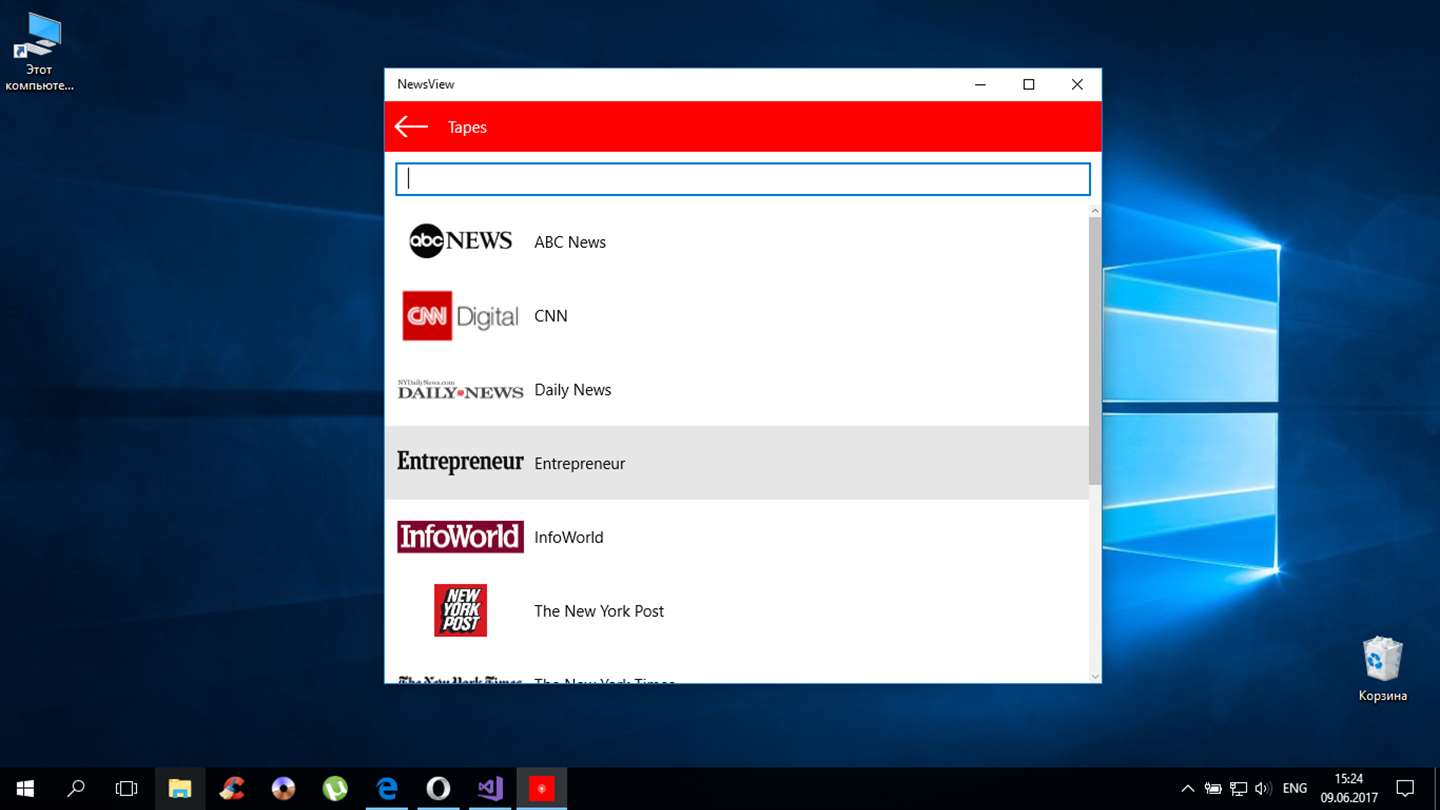Image resolution: width=1440 pixels, height=810 pixels.
Task: Click the scrollbar down arrow in the feed list
Action: tap(1095, 677)
